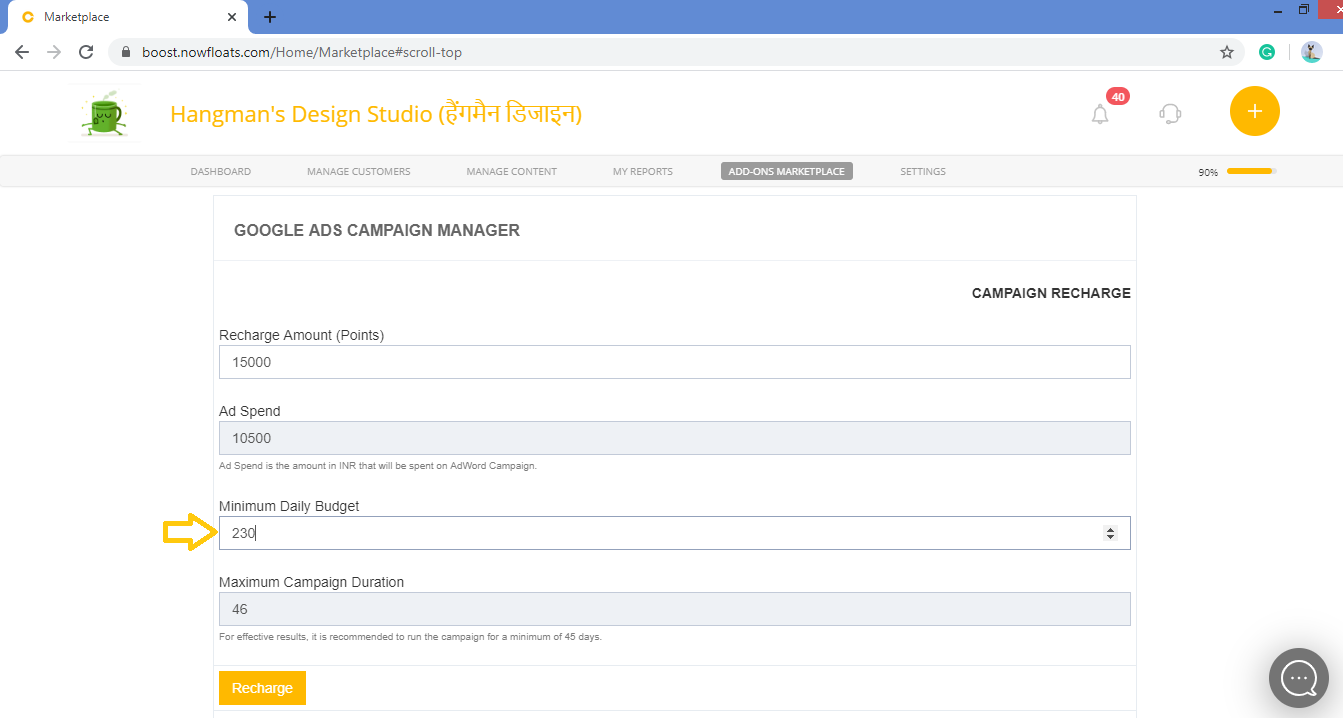Click the Google Ads Campaign Manager heading

coord(377,230)
